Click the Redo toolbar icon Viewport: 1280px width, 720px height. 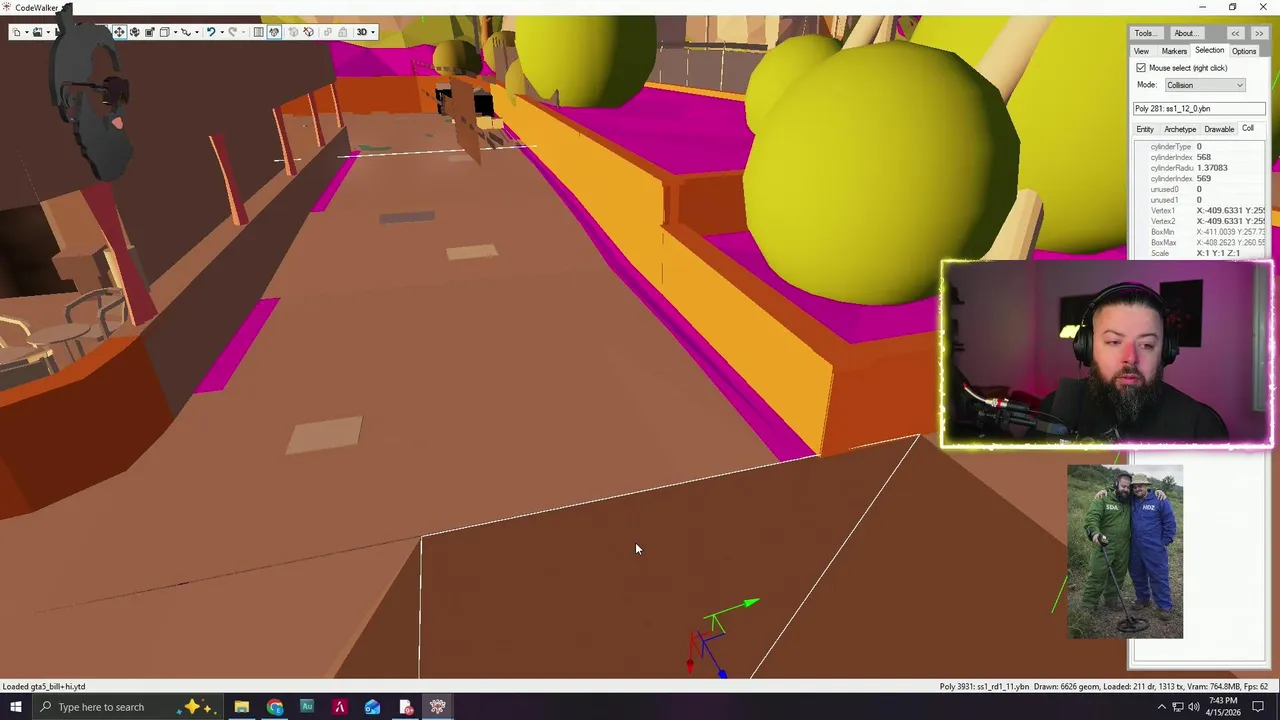tap(232, 32)
